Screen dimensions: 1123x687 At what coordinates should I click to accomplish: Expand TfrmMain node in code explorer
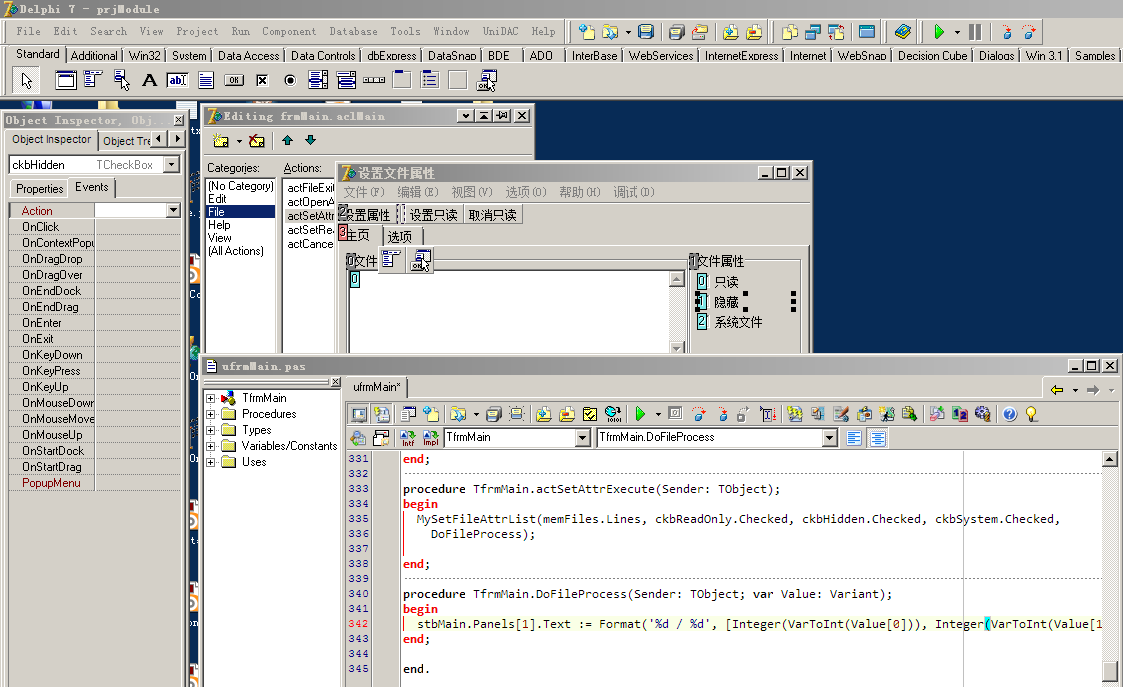211,398
